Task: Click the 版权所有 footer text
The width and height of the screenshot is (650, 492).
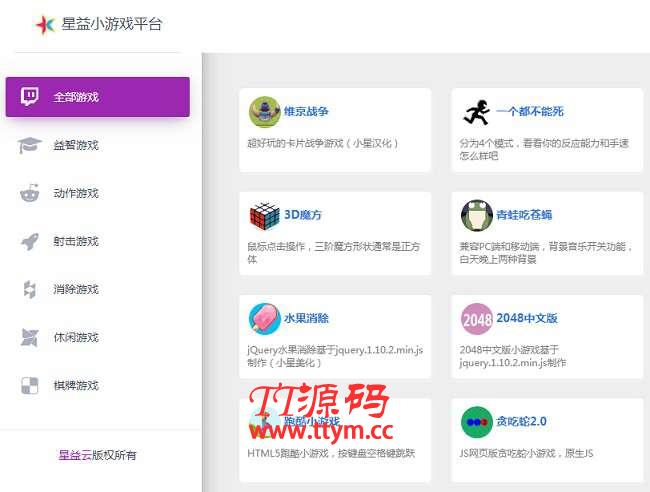Action: 114,455
